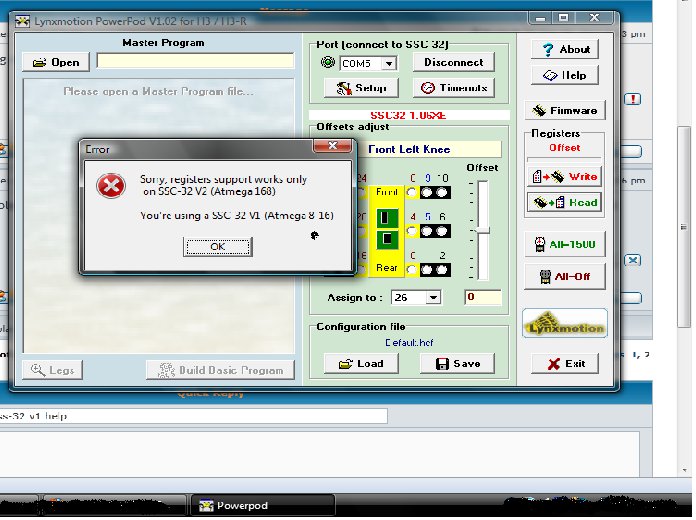Click the Front Left Knee label
Image resolution: width=696 pixels, height=520 pixels.
[409, 149]
